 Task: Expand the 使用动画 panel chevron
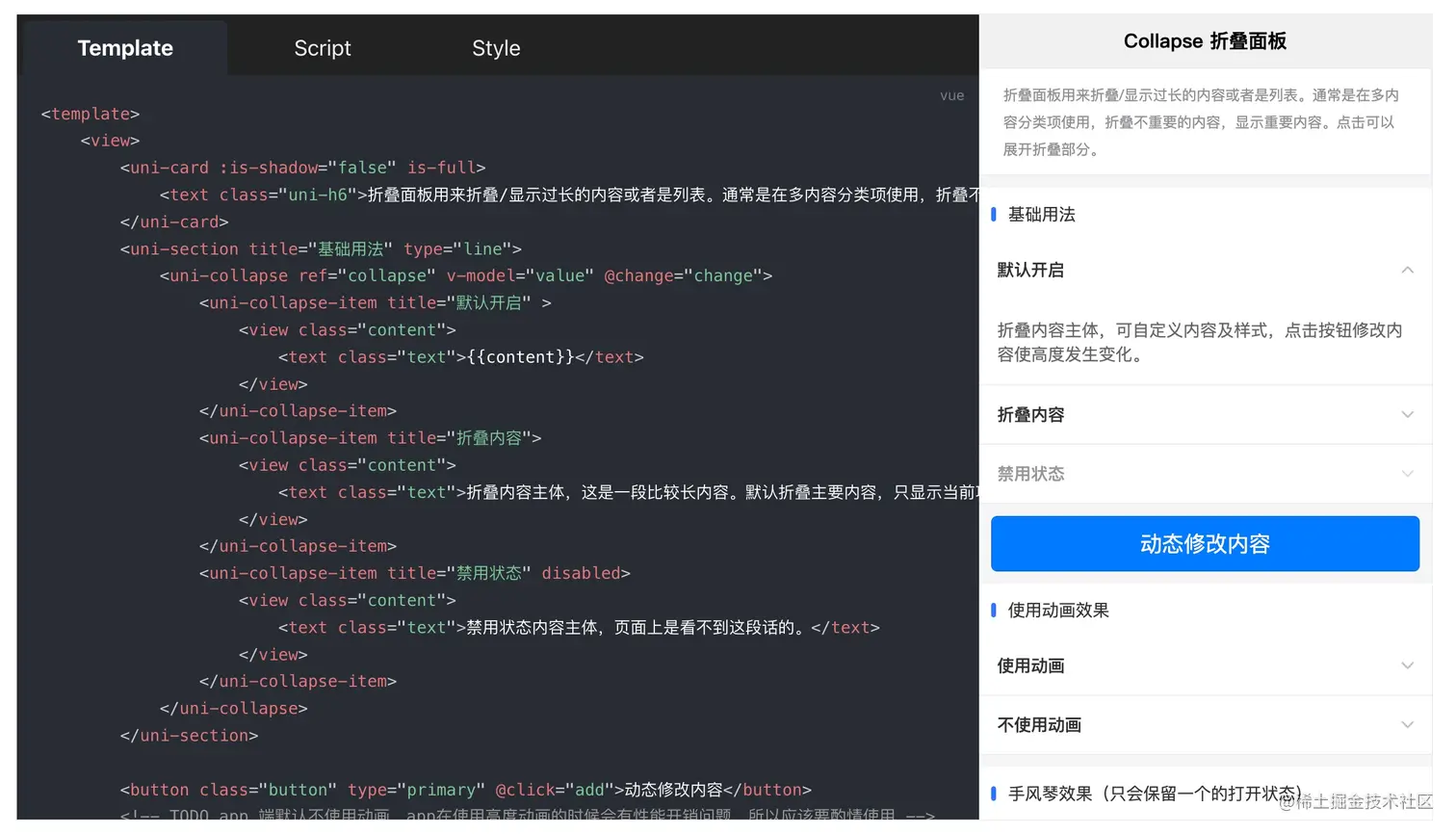point(1407,666)
